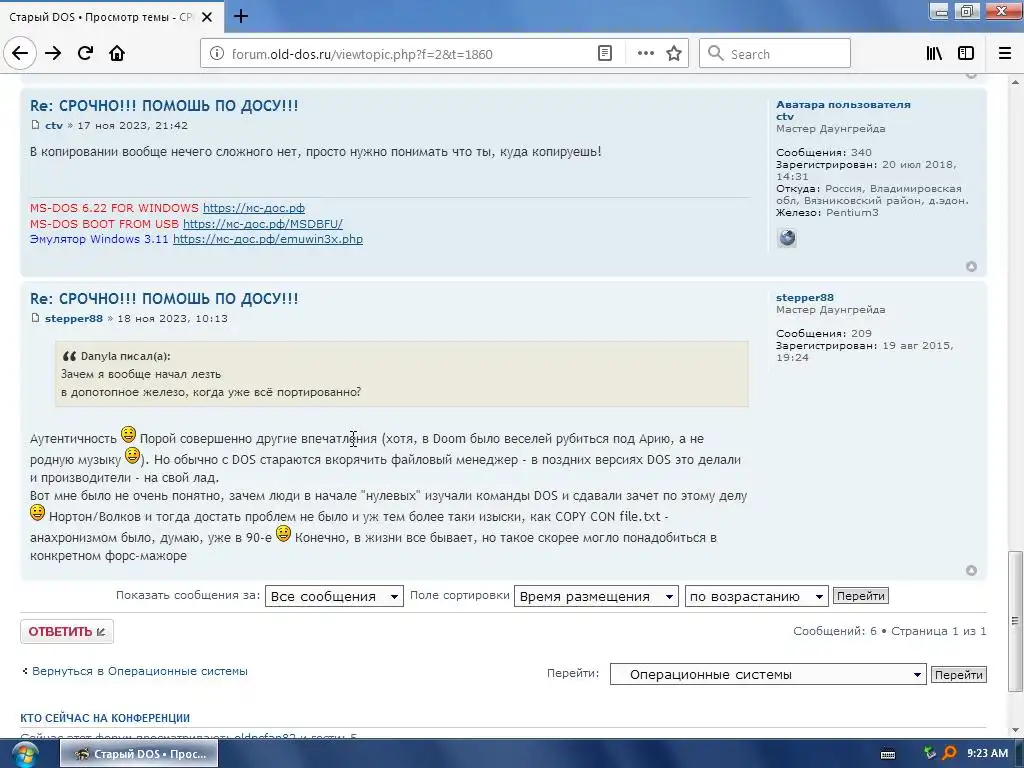Open the мс-дос.рф/MSDBFU/ link
The image size is (1024, 768).
(x=263, y=223)
